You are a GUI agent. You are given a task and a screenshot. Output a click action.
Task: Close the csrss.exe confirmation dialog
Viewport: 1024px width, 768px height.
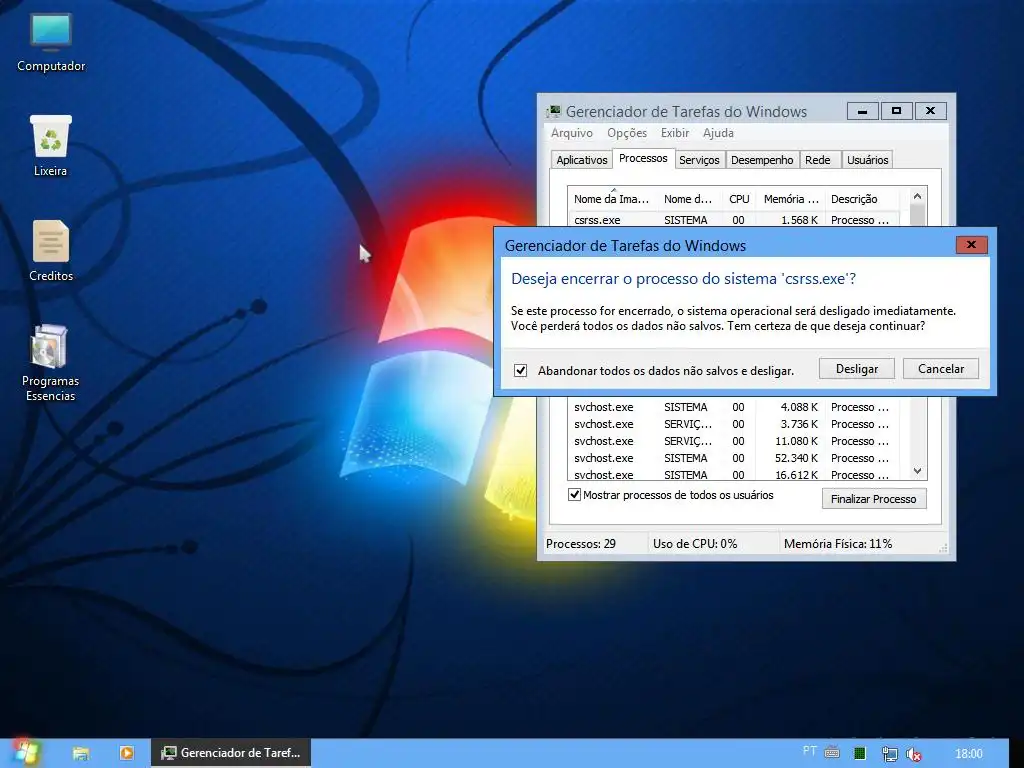click(971, 245)
